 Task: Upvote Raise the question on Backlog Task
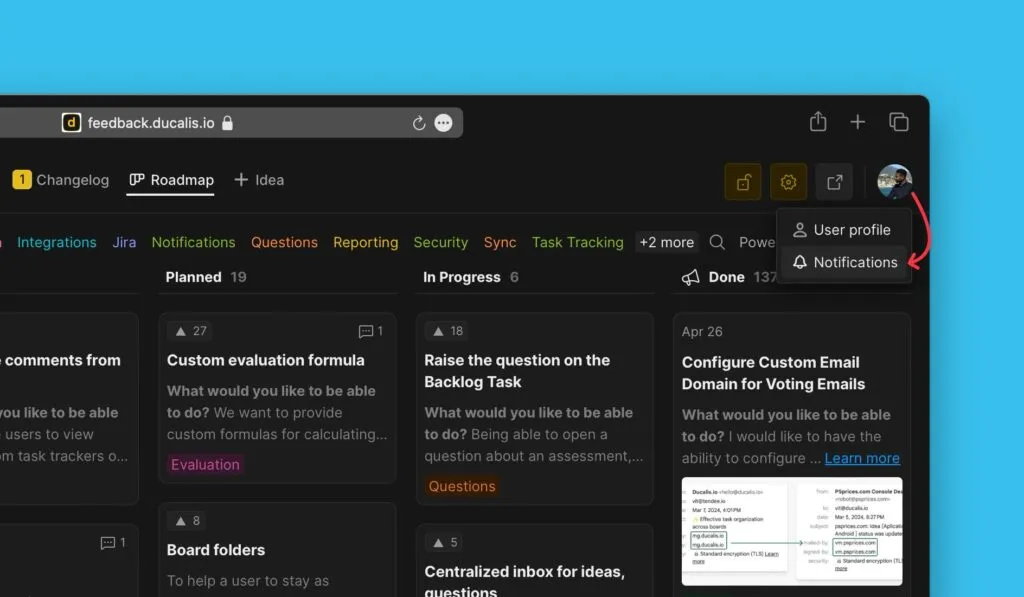coord(448,331)
